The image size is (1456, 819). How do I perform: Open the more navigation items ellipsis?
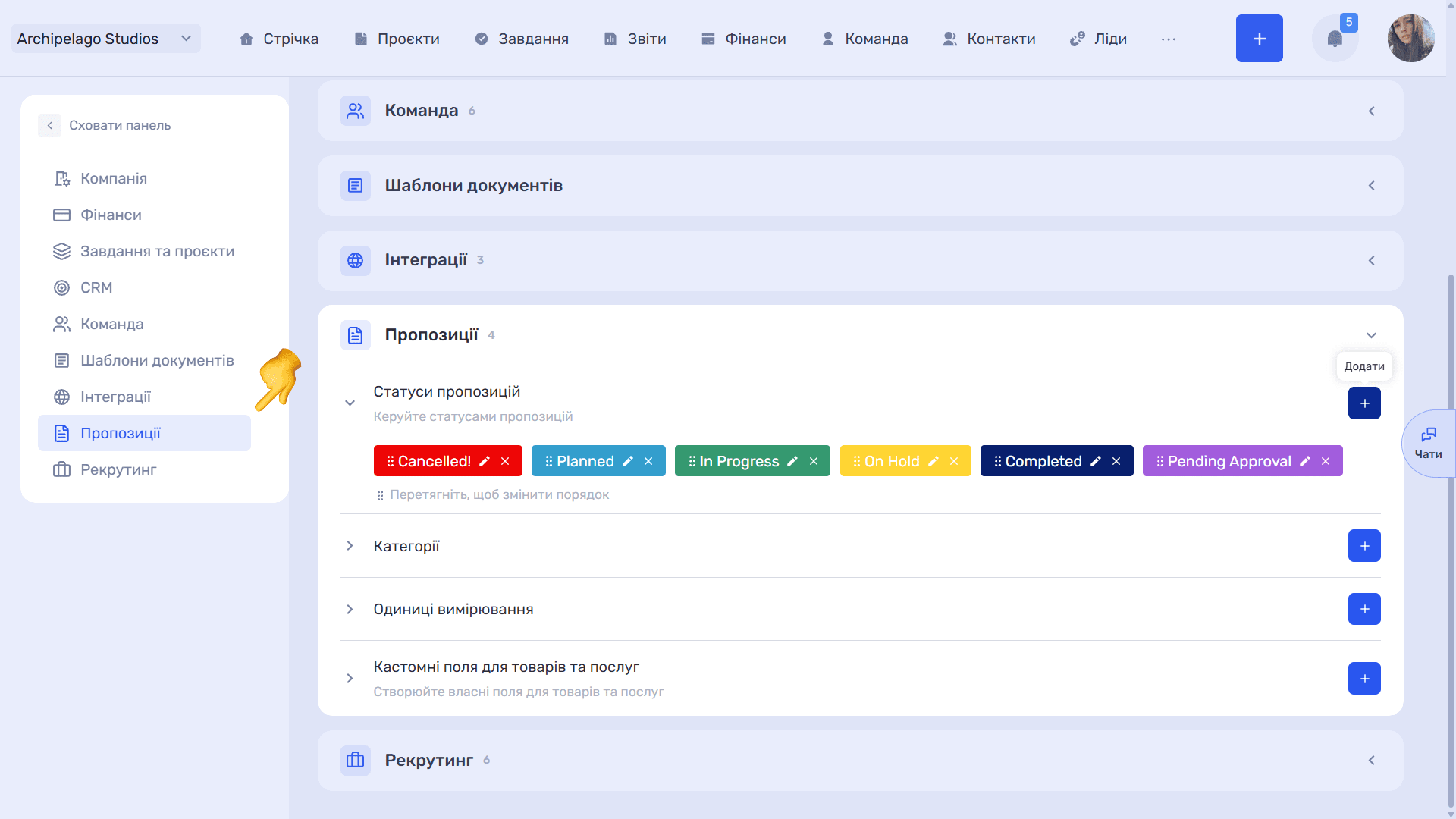1168,39
